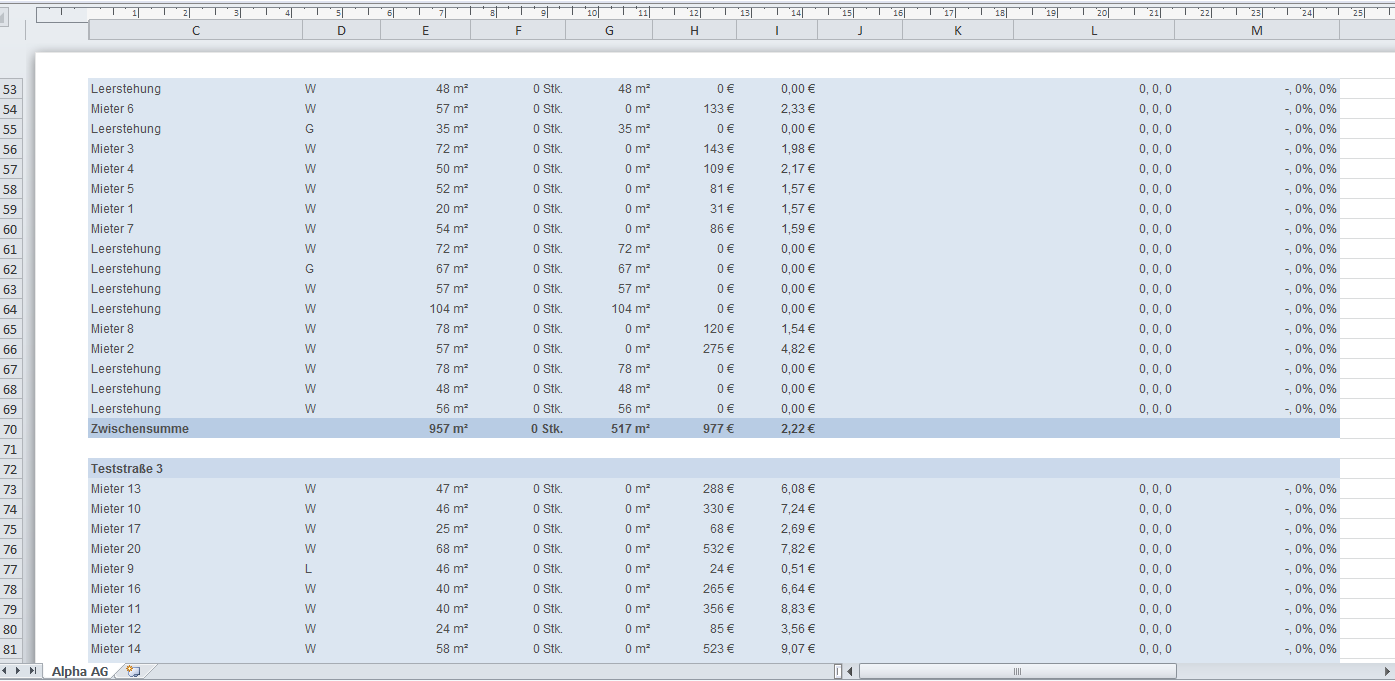
Task: Select column J header
Action: coord(860,31)
